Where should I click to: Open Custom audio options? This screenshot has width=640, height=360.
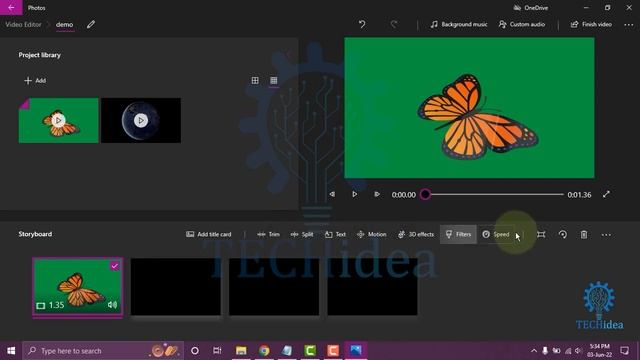click(x=522, y=24)
